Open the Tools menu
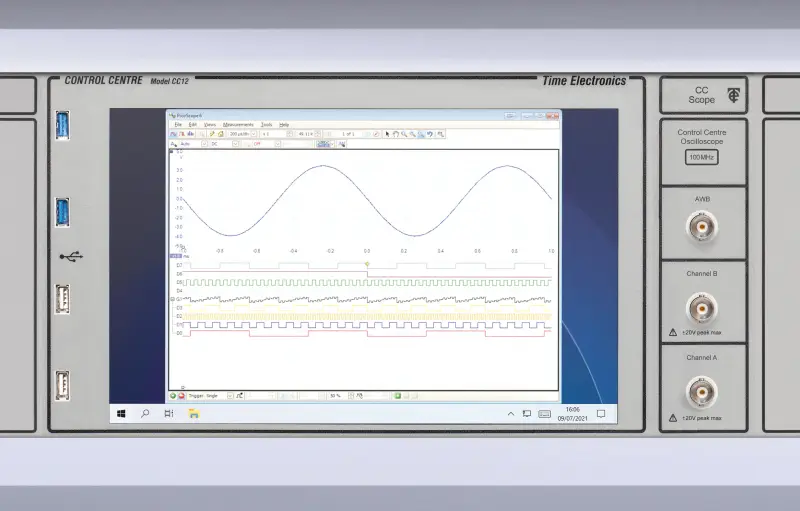800x511 pixels. tap(266, 124)
